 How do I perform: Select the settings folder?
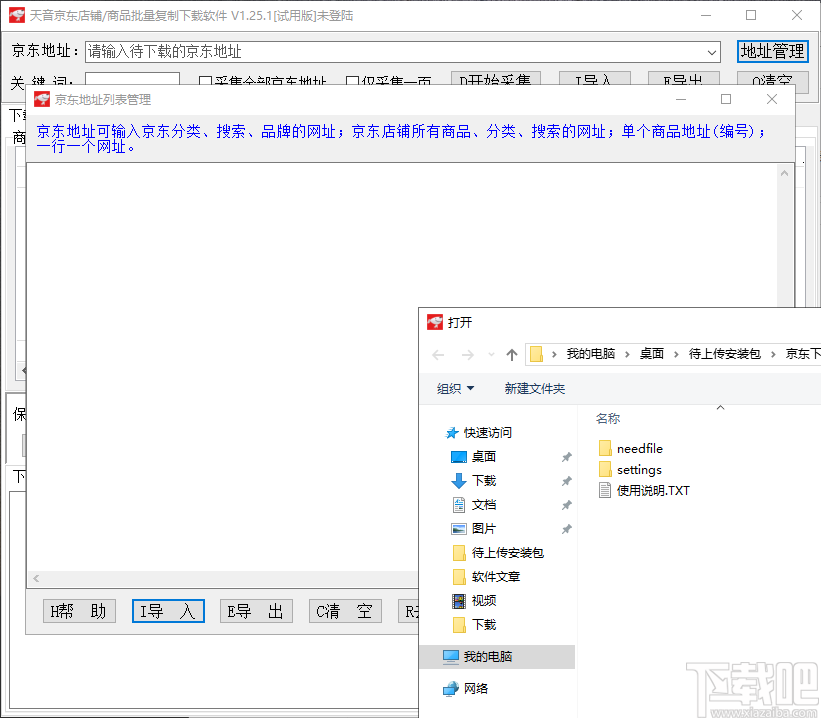point(630,469)
